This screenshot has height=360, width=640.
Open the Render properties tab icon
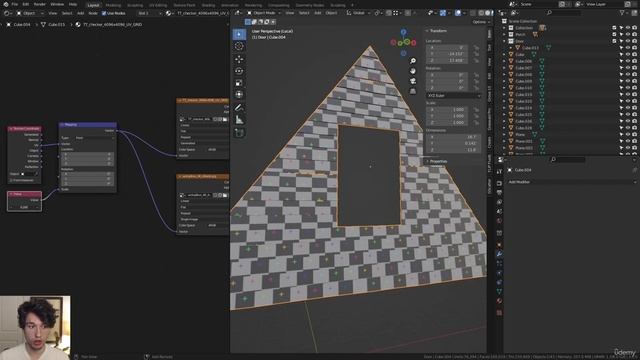[499, 183]
